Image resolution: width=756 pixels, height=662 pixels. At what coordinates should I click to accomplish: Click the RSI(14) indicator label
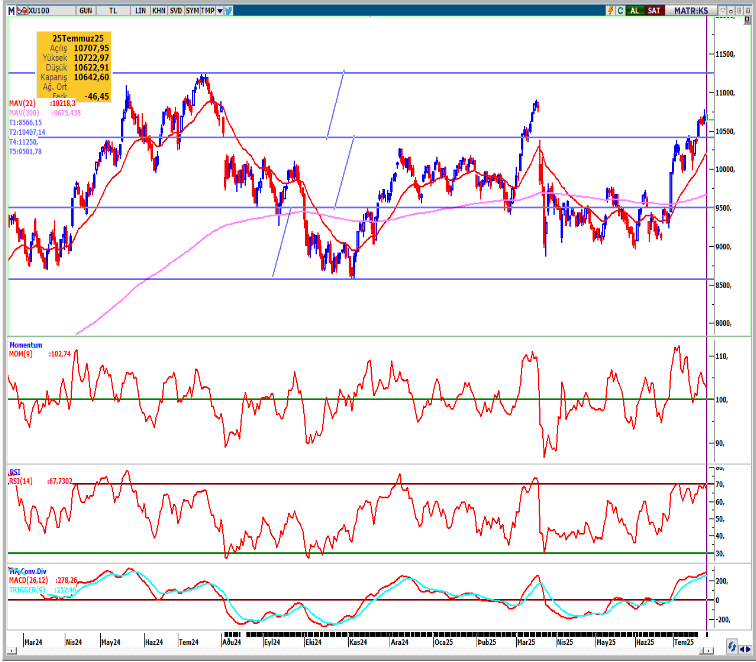21,481
